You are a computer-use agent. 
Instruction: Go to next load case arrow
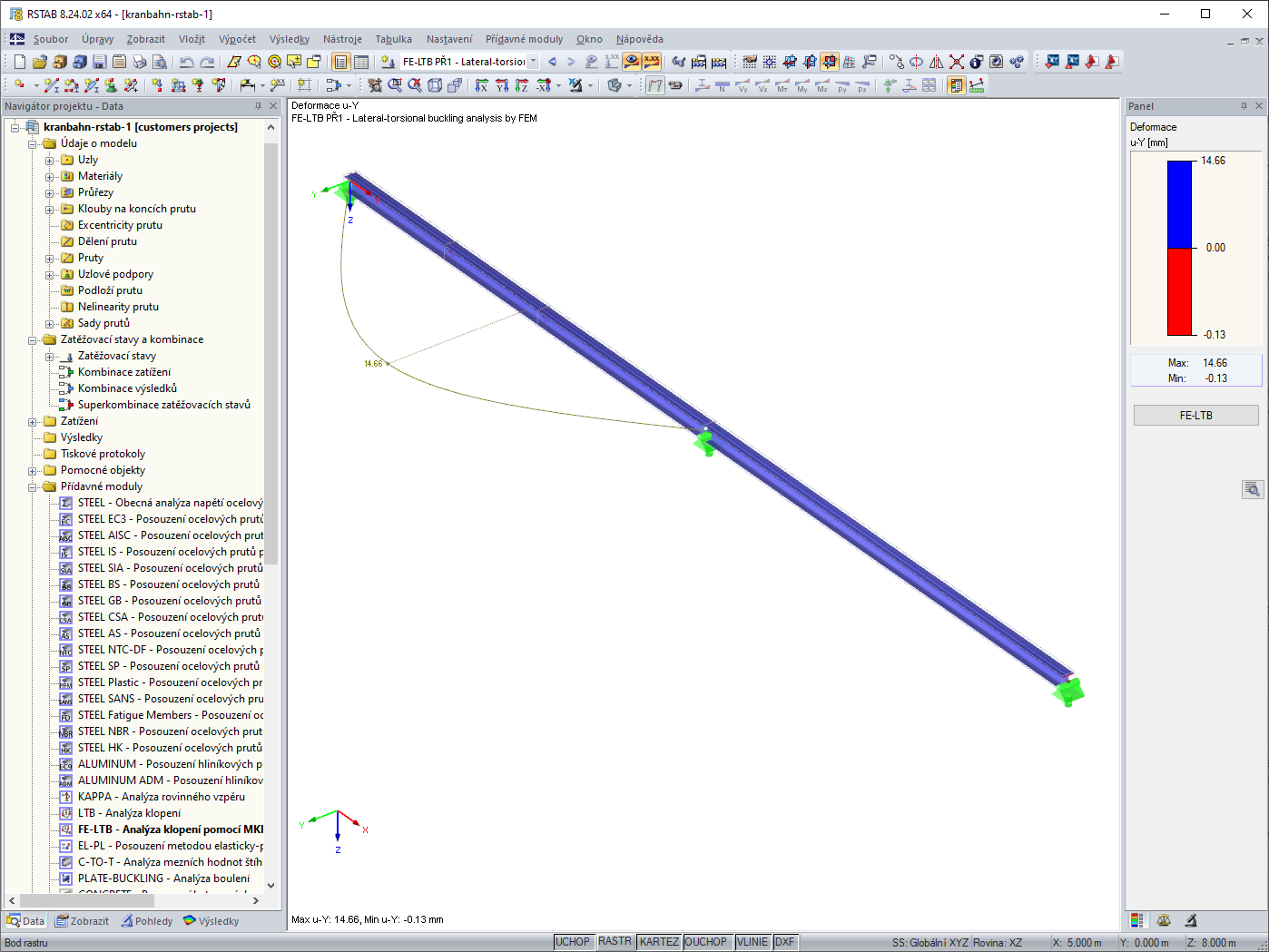[571, 62]
